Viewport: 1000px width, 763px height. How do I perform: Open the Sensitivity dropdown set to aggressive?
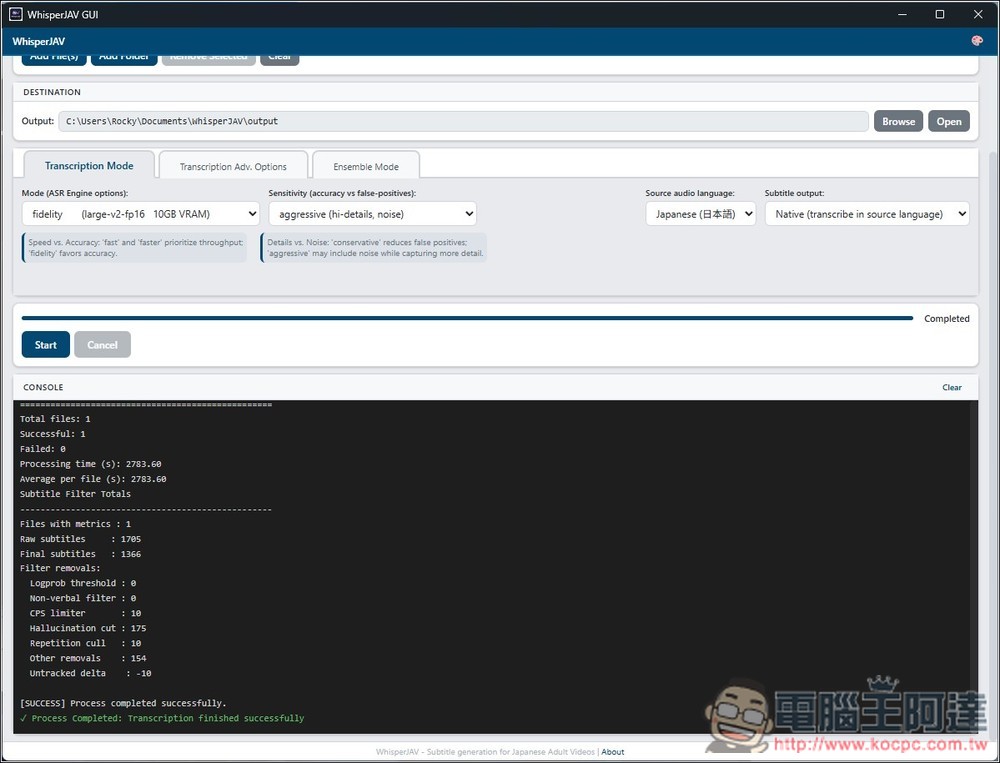(x=372, y=214)
